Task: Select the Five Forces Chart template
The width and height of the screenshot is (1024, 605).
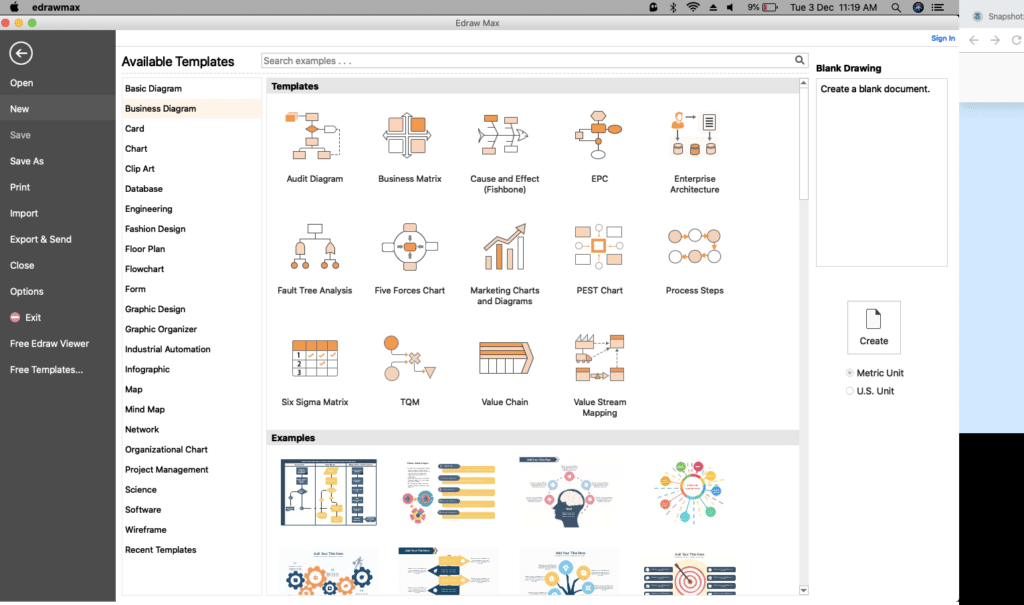Action: tap(409, 245)
